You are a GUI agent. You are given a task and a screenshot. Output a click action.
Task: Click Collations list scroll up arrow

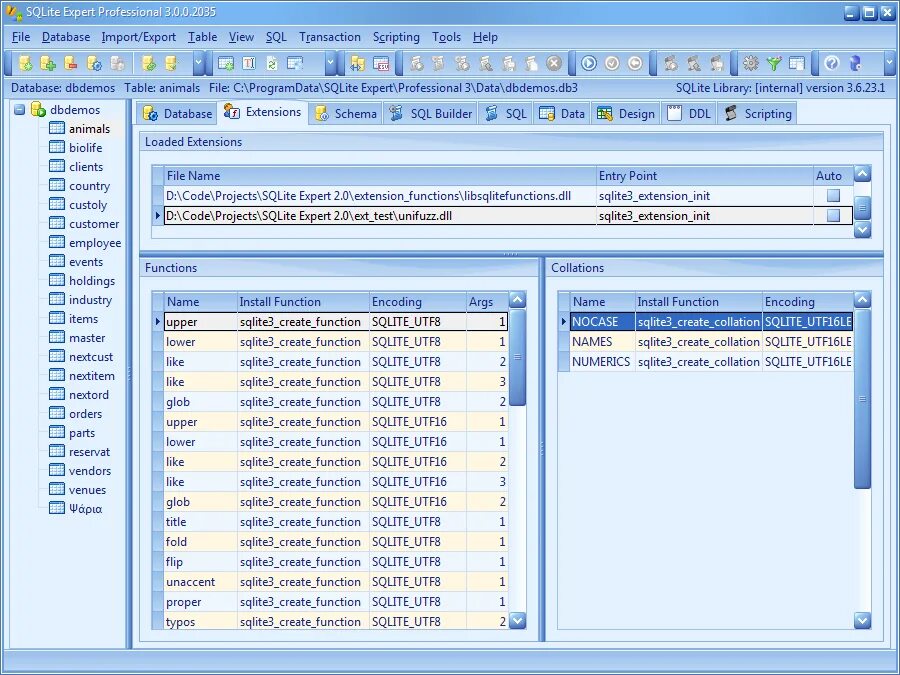pos(862,300)
